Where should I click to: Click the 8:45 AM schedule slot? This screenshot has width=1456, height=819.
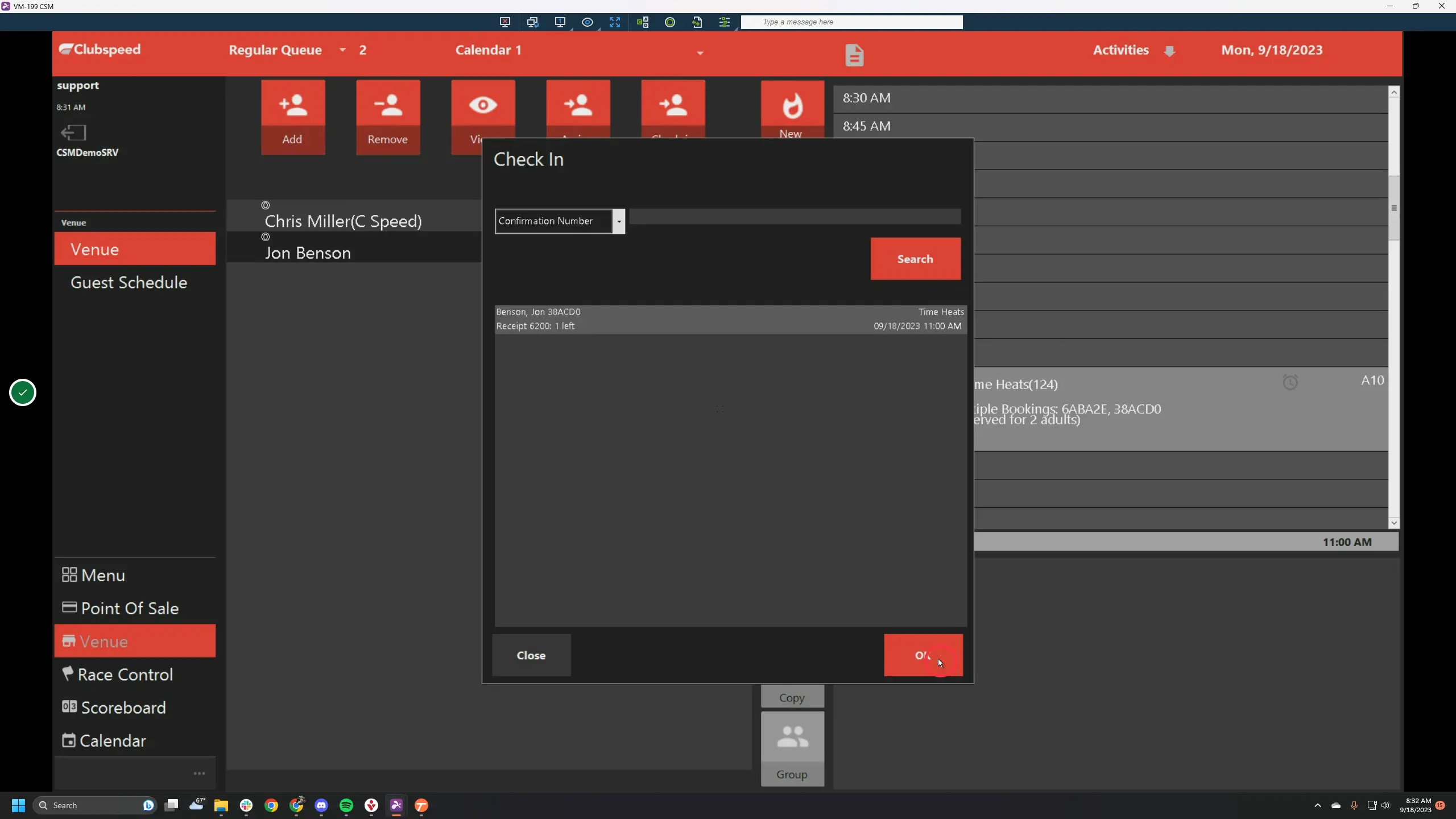coord(1111,126)
